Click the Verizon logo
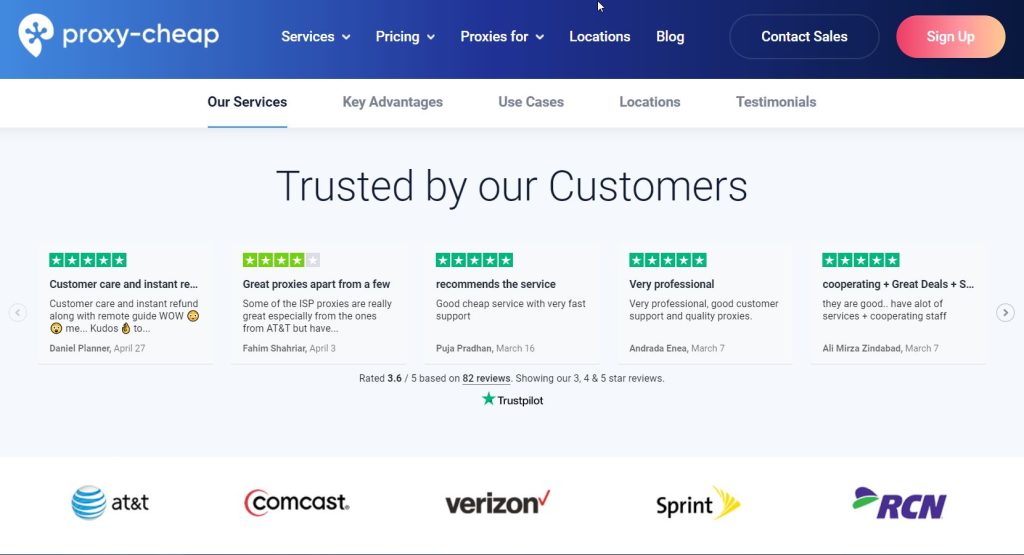Screen dimensions: 1024x555 tap(497, 502)
